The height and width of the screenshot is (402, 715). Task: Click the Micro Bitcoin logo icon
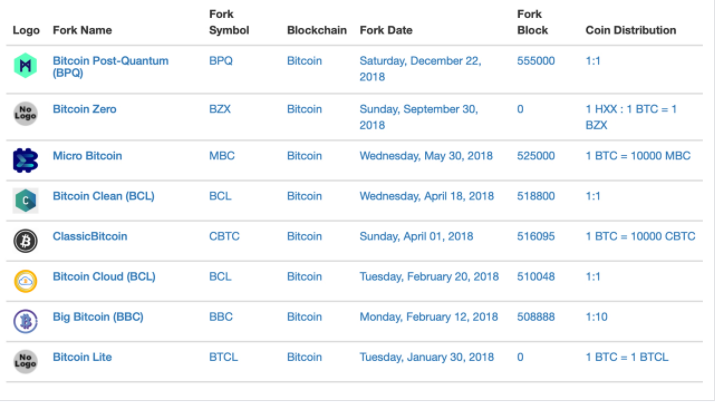25,159
